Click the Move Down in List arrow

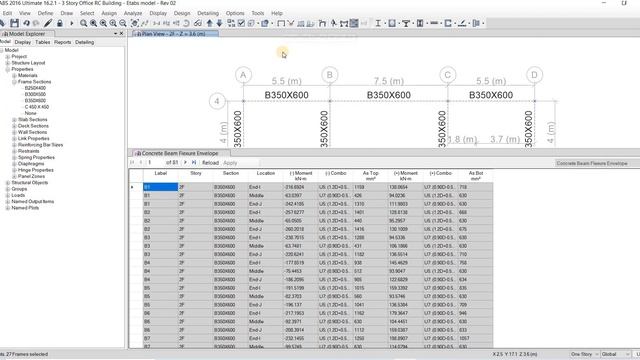click(x=219, y=23)
